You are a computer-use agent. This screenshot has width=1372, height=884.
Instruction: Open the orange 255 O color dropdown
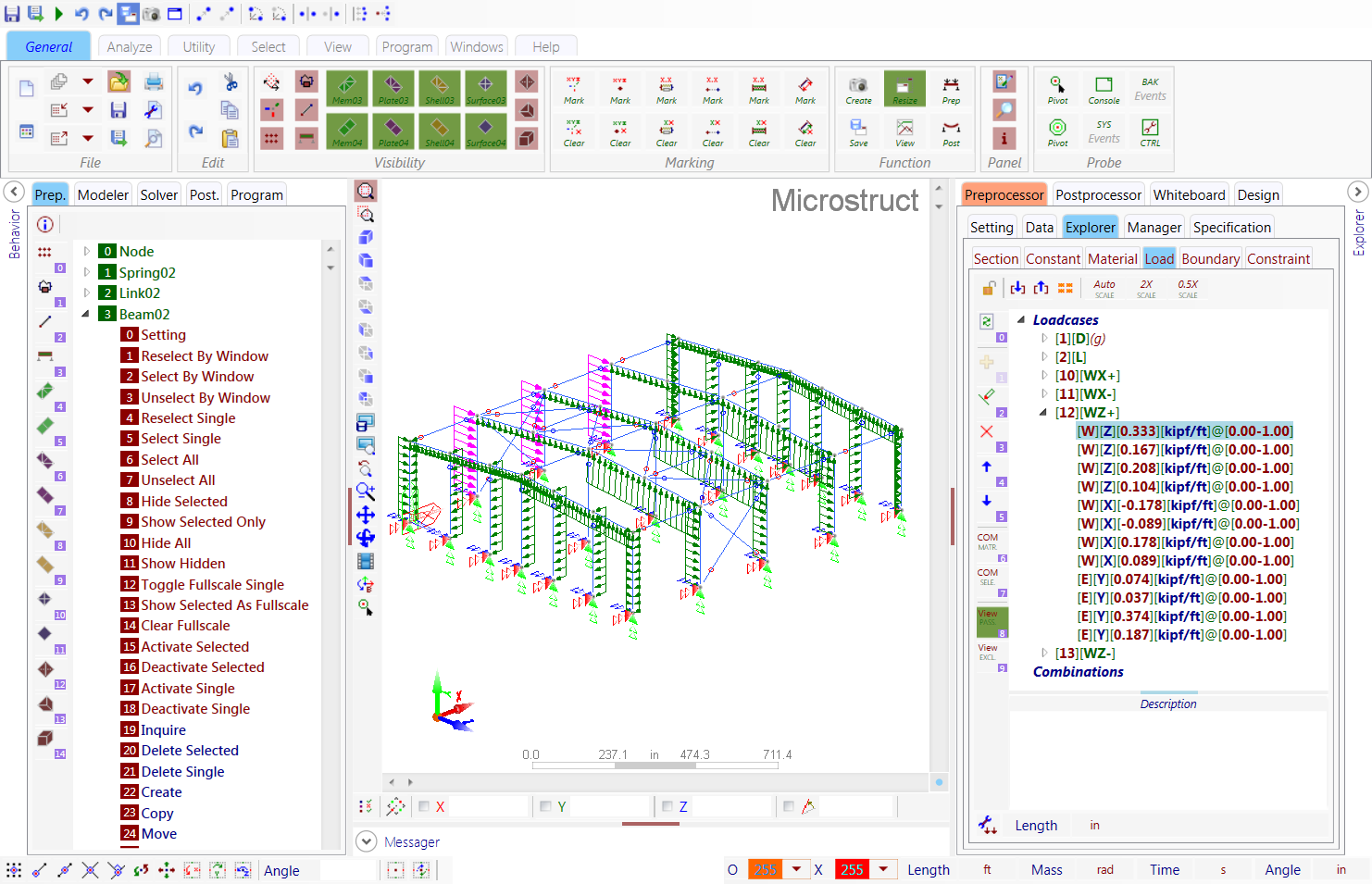[x=796, y=869]
